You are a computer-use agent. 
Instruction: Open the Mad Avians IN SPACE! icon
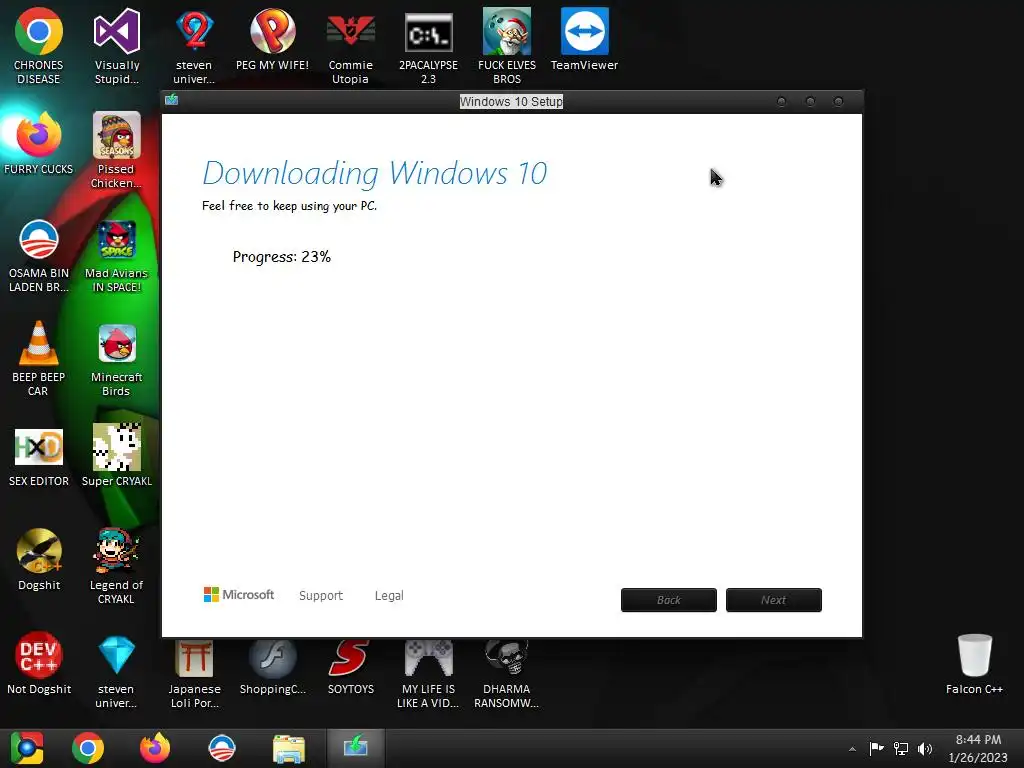117,240
